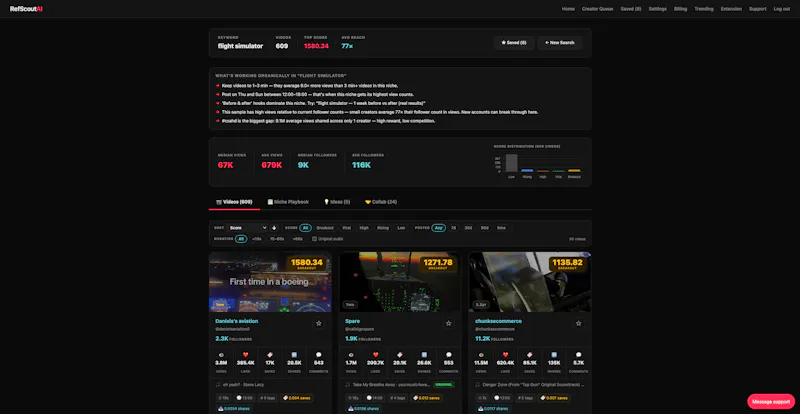Click the Message support button
800x414 pixels.
(771, 402)
